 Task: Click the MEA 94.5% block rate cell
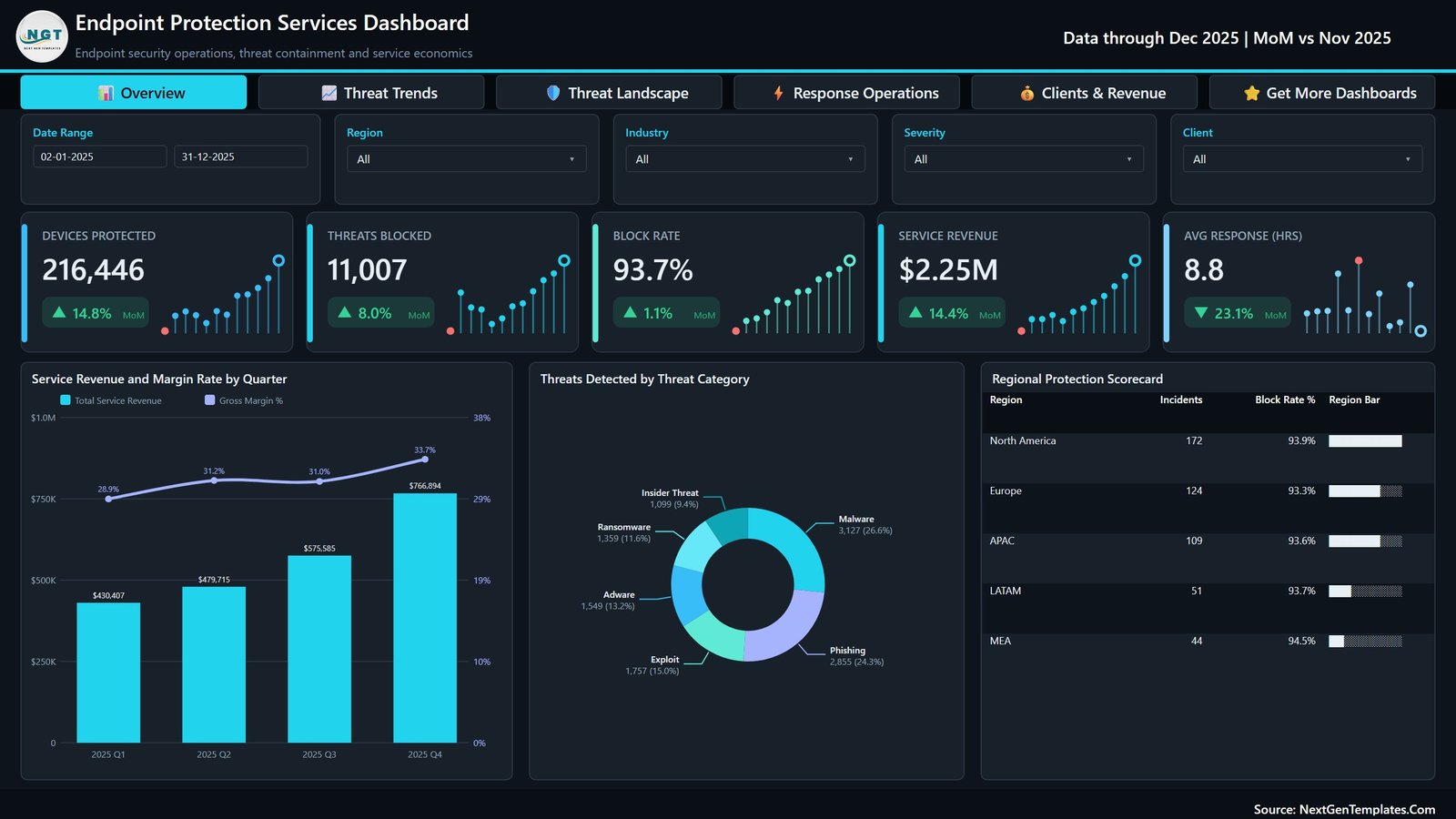point(1301,641)
